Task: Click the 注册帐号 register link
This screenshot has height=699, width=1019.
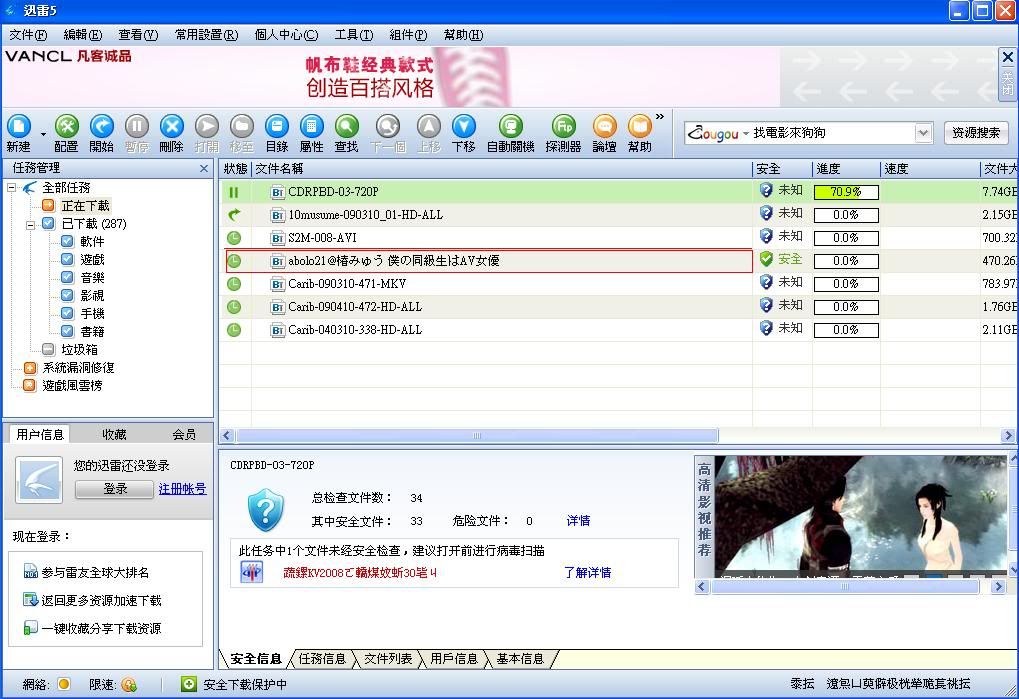Action: pyautogui.click(x=182, y=489)
